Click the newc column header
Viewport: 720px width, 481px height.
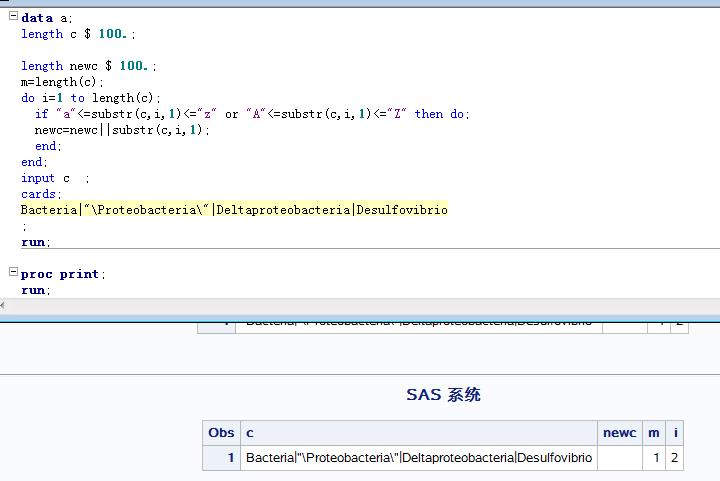(620, 433)
